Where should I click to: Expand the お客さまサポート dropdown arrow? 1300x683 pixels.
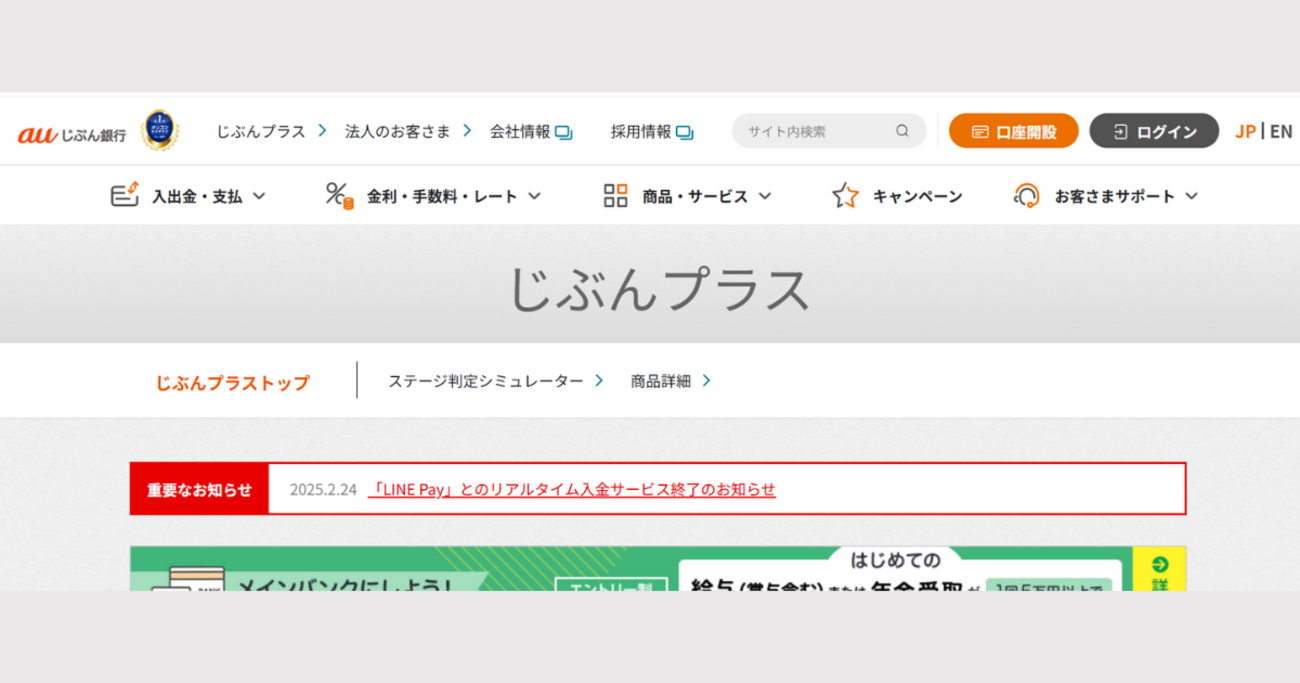point(1191,196)
